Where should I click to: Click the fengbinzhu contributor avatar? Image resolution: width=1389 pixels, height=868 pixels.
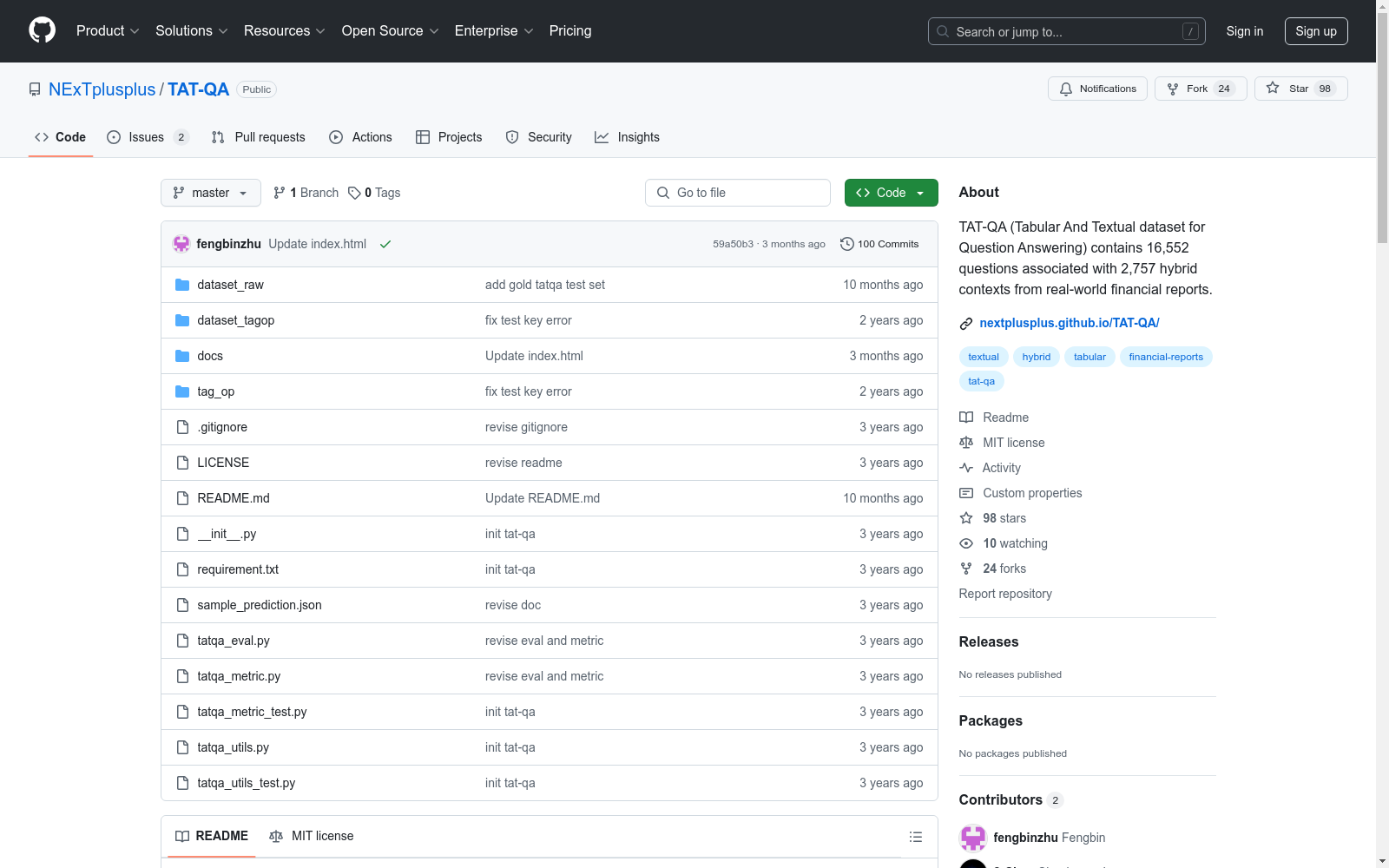pos(972,838)
